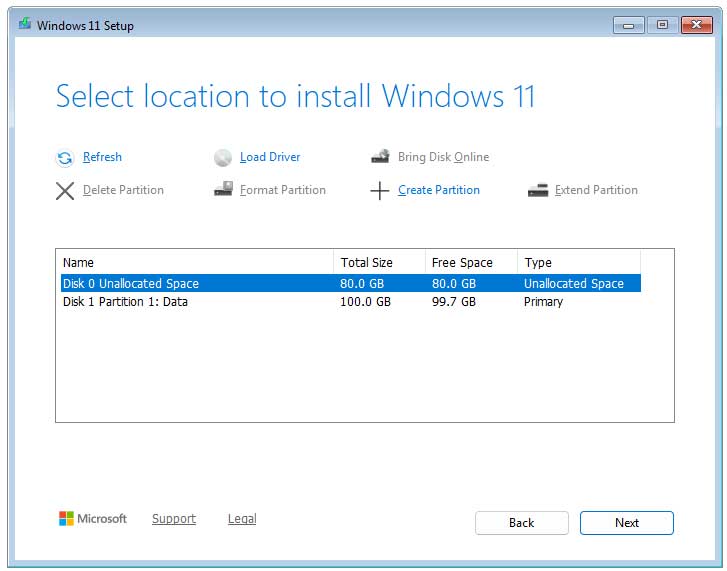This screenshot has height=571, width=727.
Task: Click the Create Partition link
Action: (439, 190)
